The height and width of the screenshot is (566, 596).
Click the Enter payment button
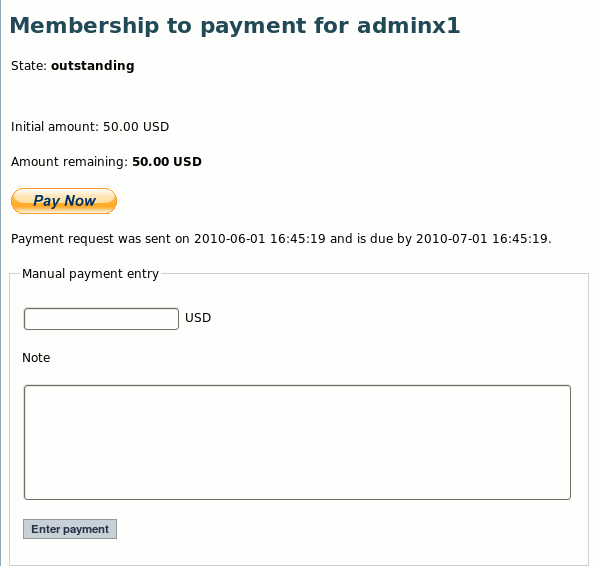tap(70, 529)
